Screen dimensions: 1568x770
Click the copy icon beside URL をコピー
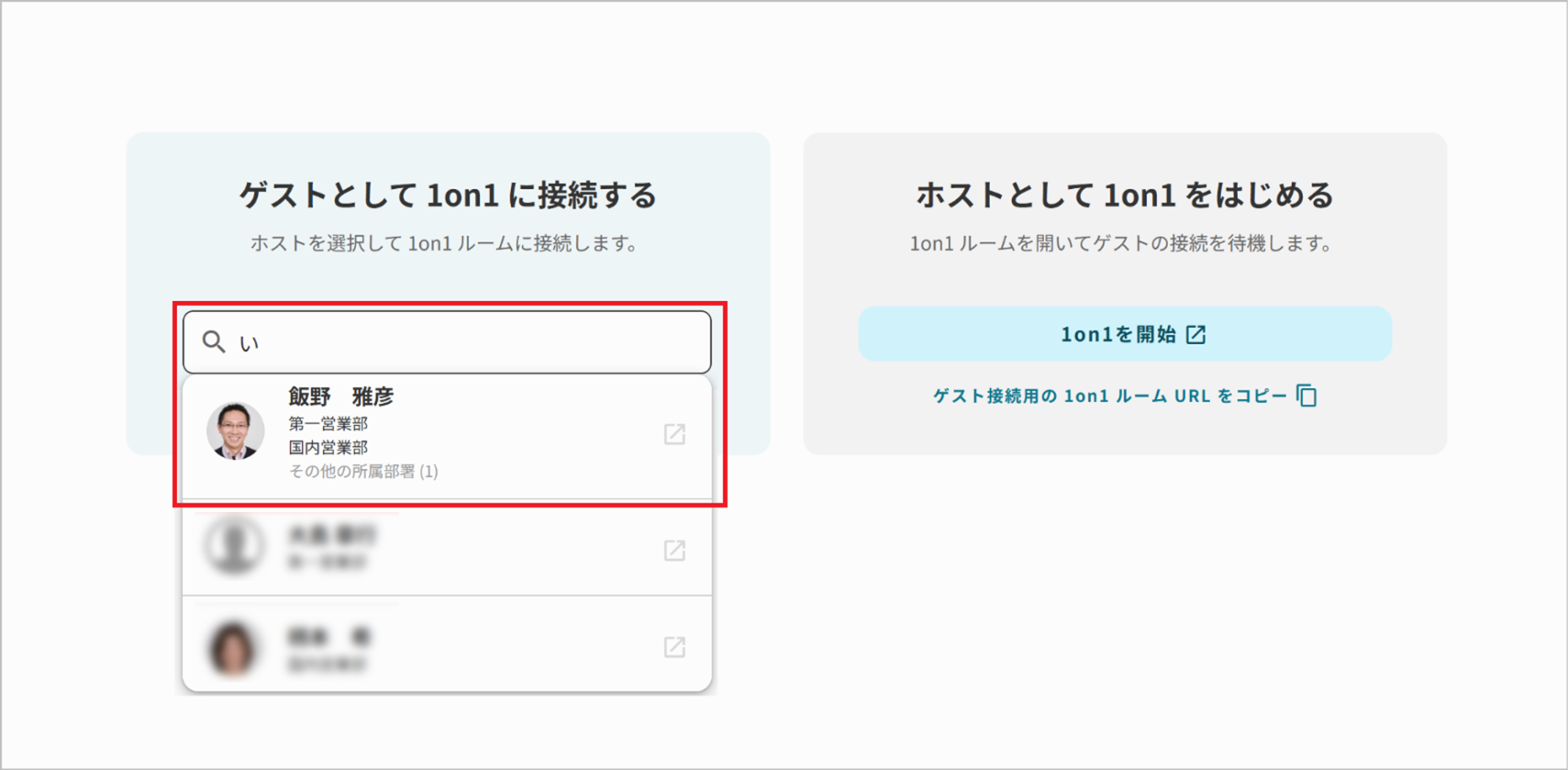click(1307, 396)
